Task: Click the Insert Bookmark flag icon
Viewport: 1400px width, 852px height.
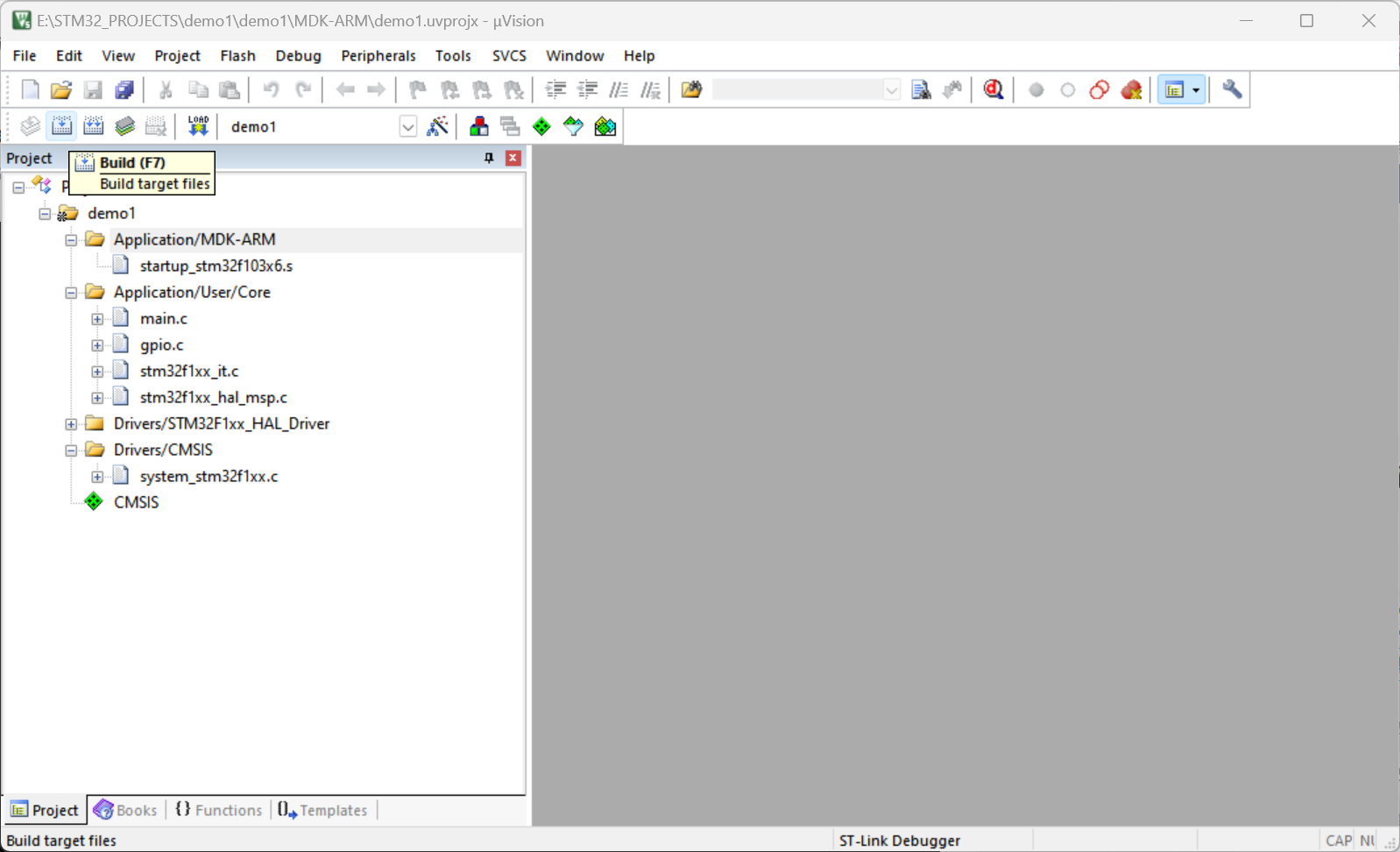Action: (x=418, y=89)
